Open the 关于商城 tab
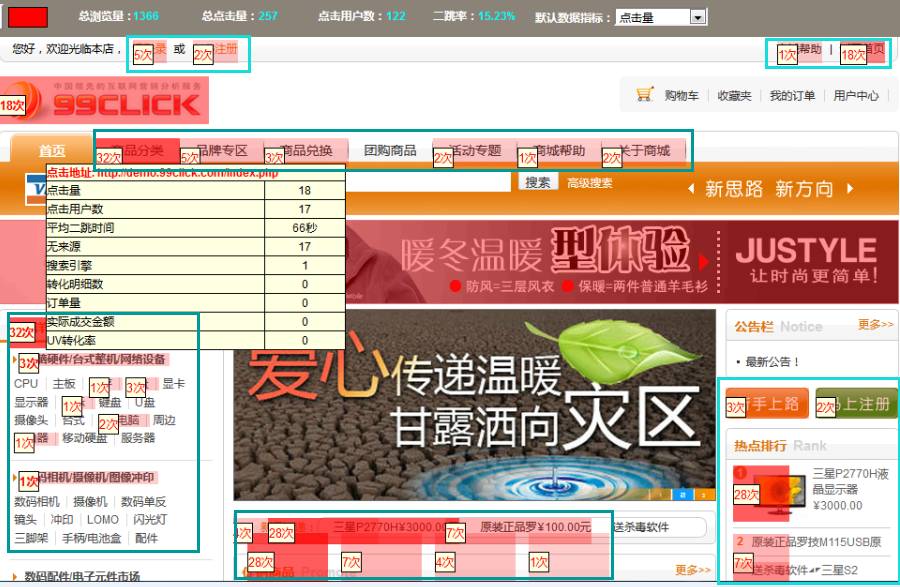 pyautogui.click(x=644, y=150)
